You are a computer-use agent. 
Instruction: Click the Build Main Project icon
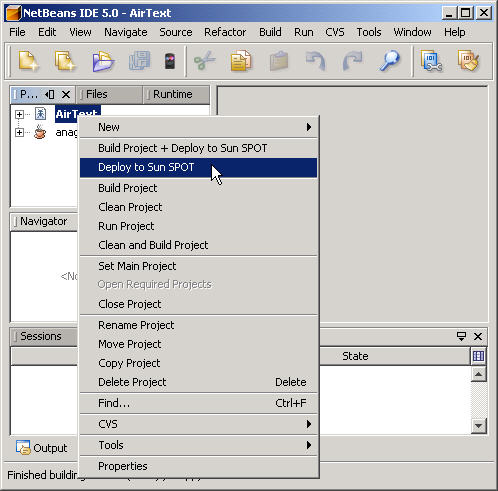431,61
